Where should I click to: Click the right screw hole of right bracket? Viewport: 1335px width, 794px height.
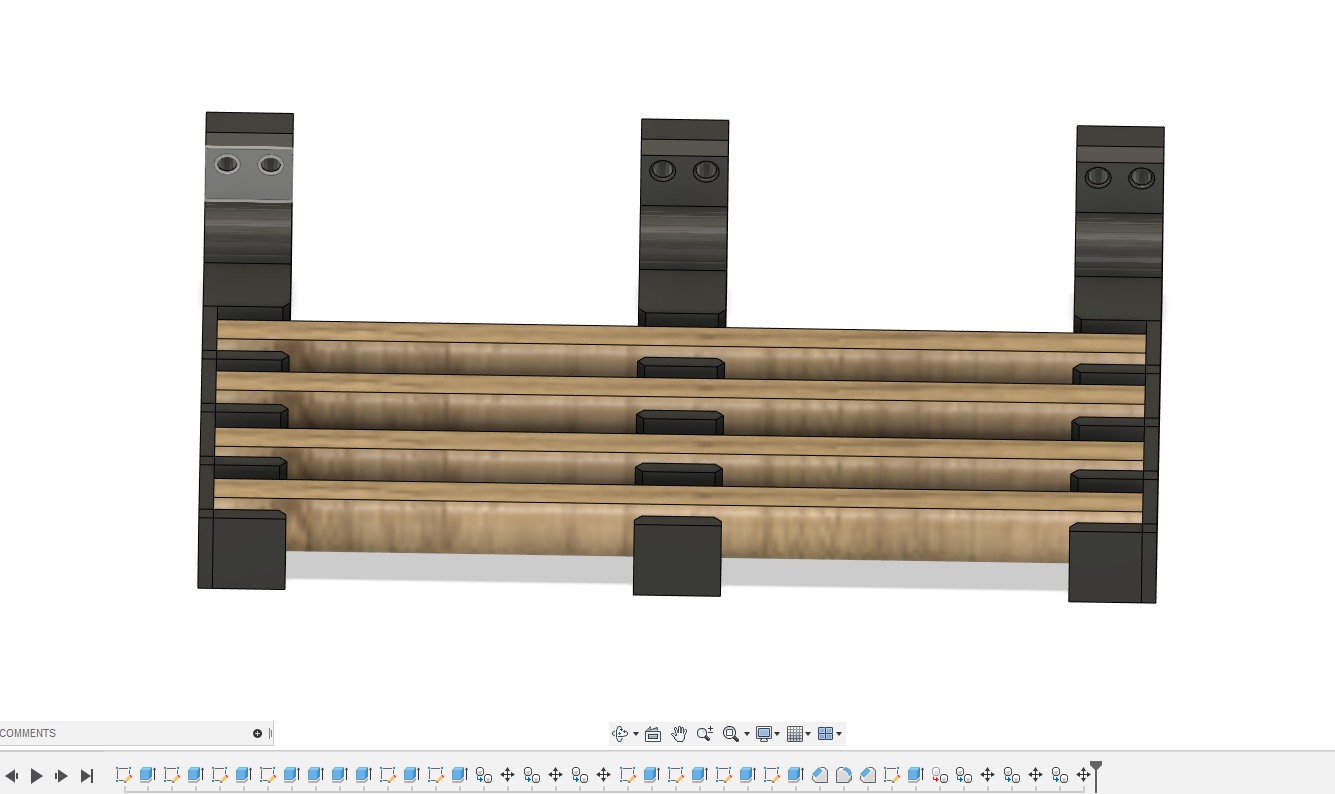[1141, 178]
